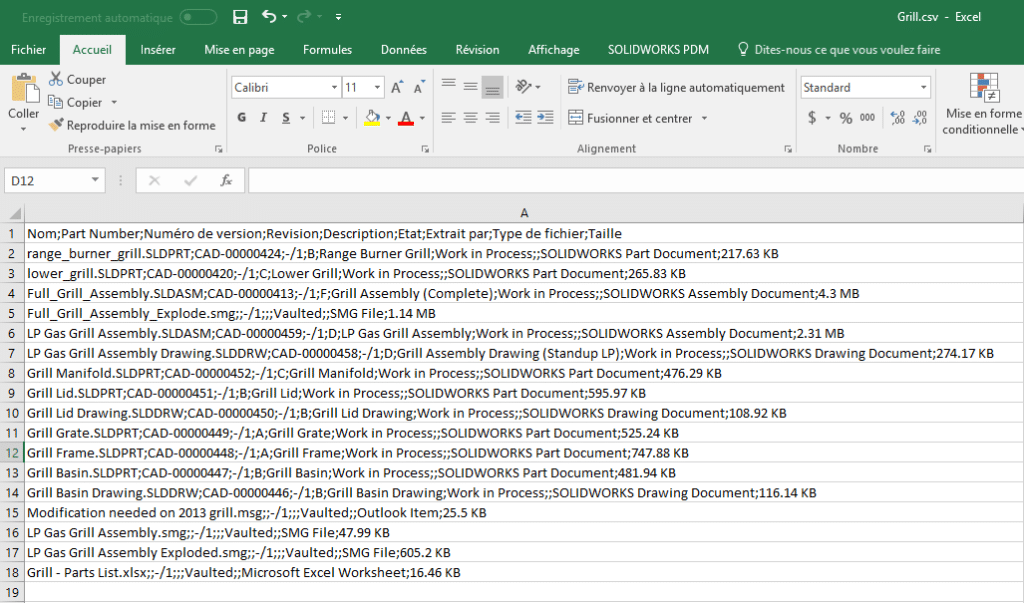
Task: Open undo history dropdown arrow
Action: pos(285,17)
